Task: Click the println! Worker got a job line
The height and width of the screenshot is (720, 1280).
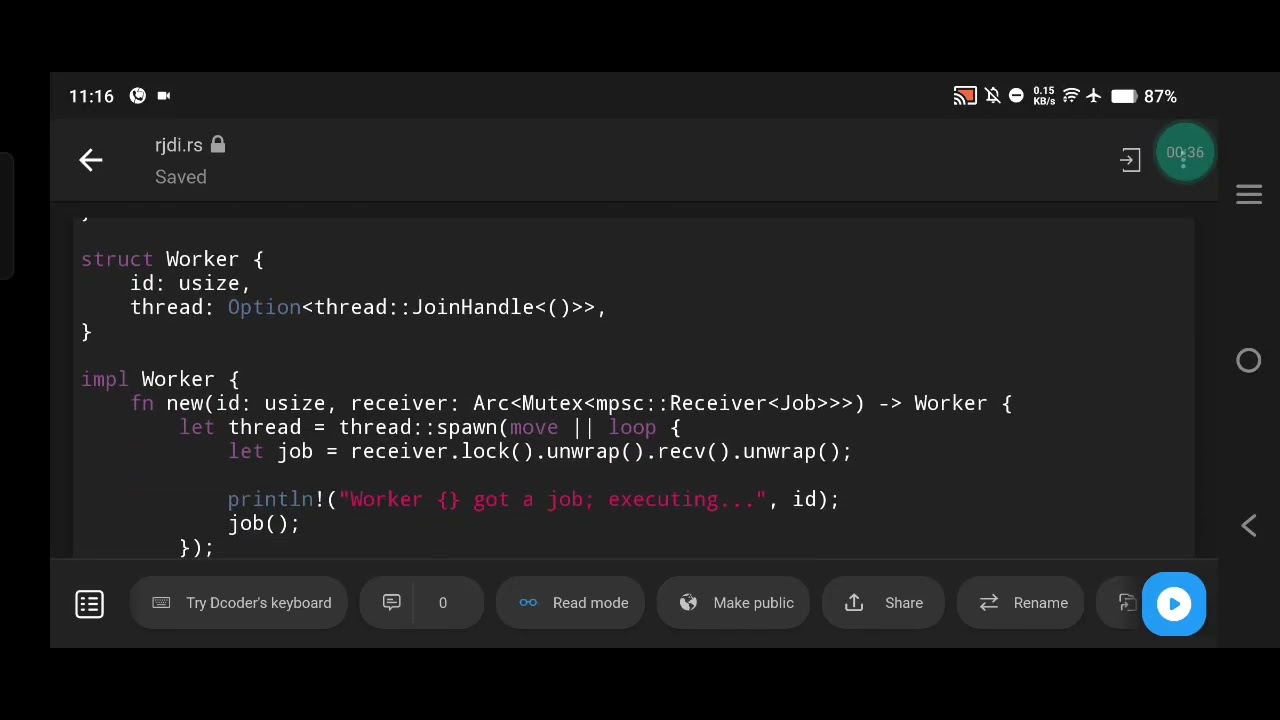Action: [533, 499]
